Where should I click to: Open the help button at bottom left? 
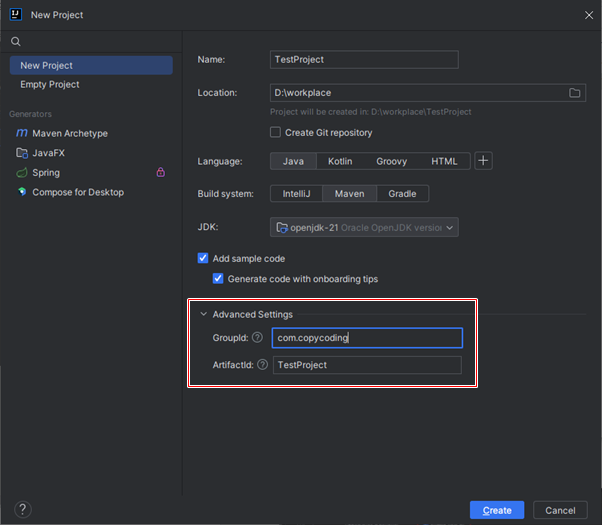tap(23, 510)
